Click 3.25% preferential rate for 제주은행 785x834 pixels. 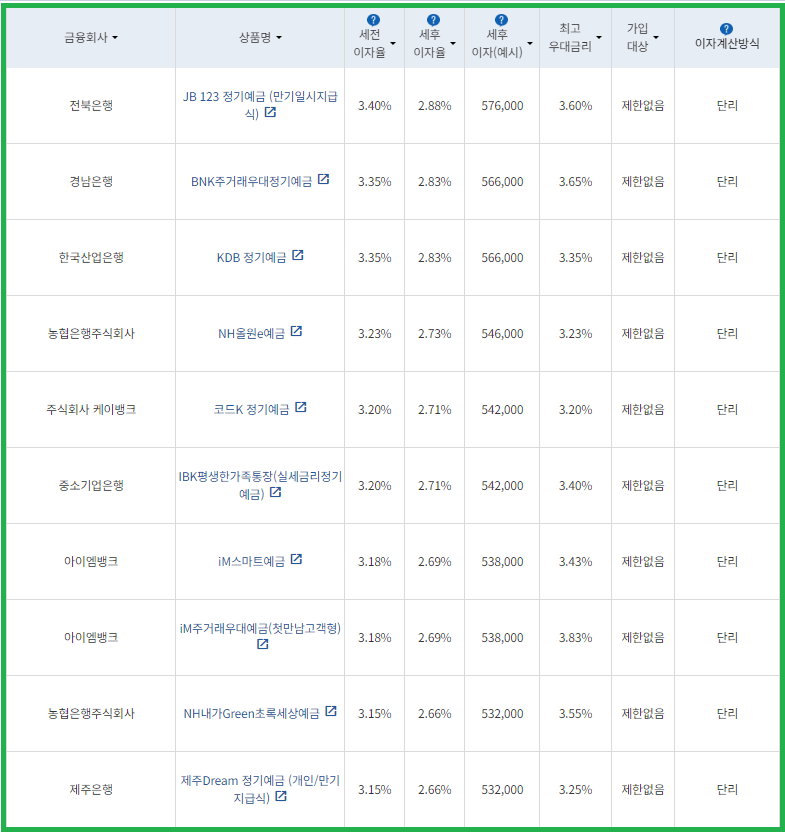click(575, 789)
